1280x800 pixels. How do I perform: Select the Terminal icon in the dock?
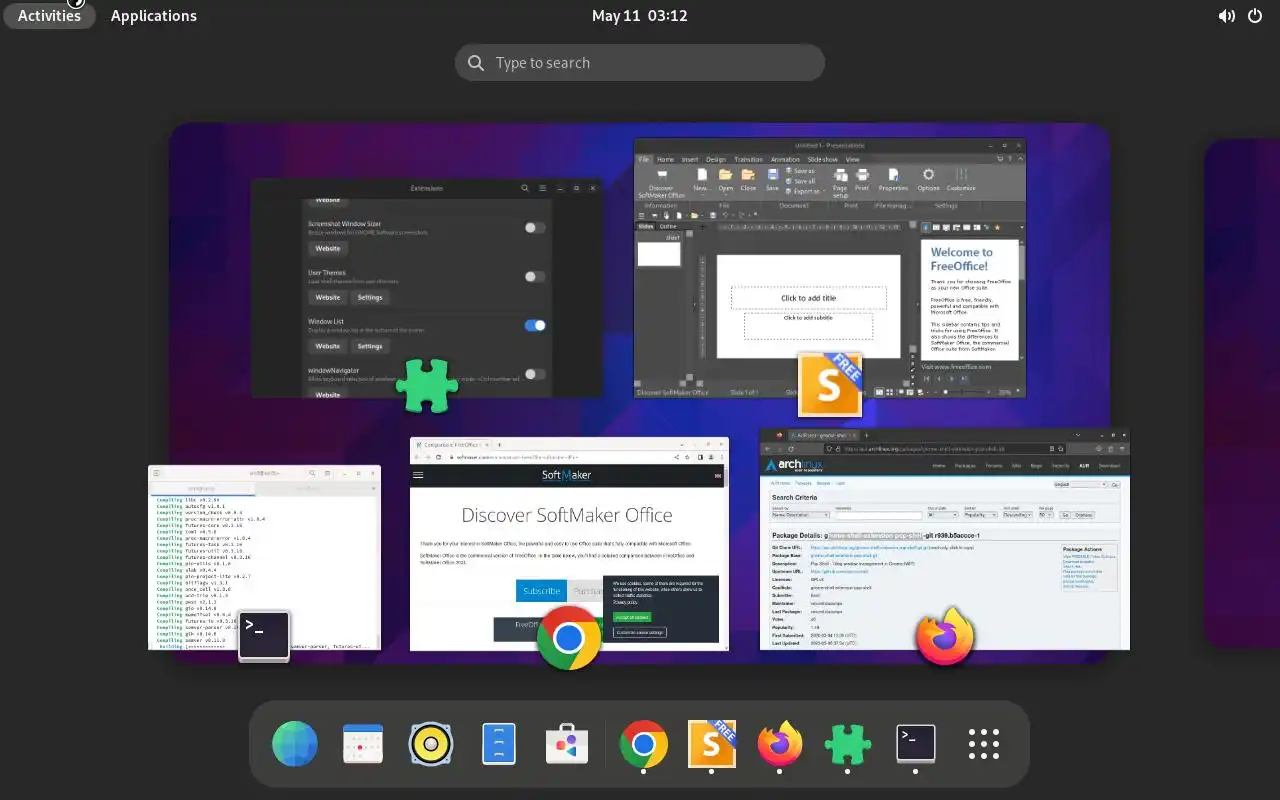pos(916,744)
